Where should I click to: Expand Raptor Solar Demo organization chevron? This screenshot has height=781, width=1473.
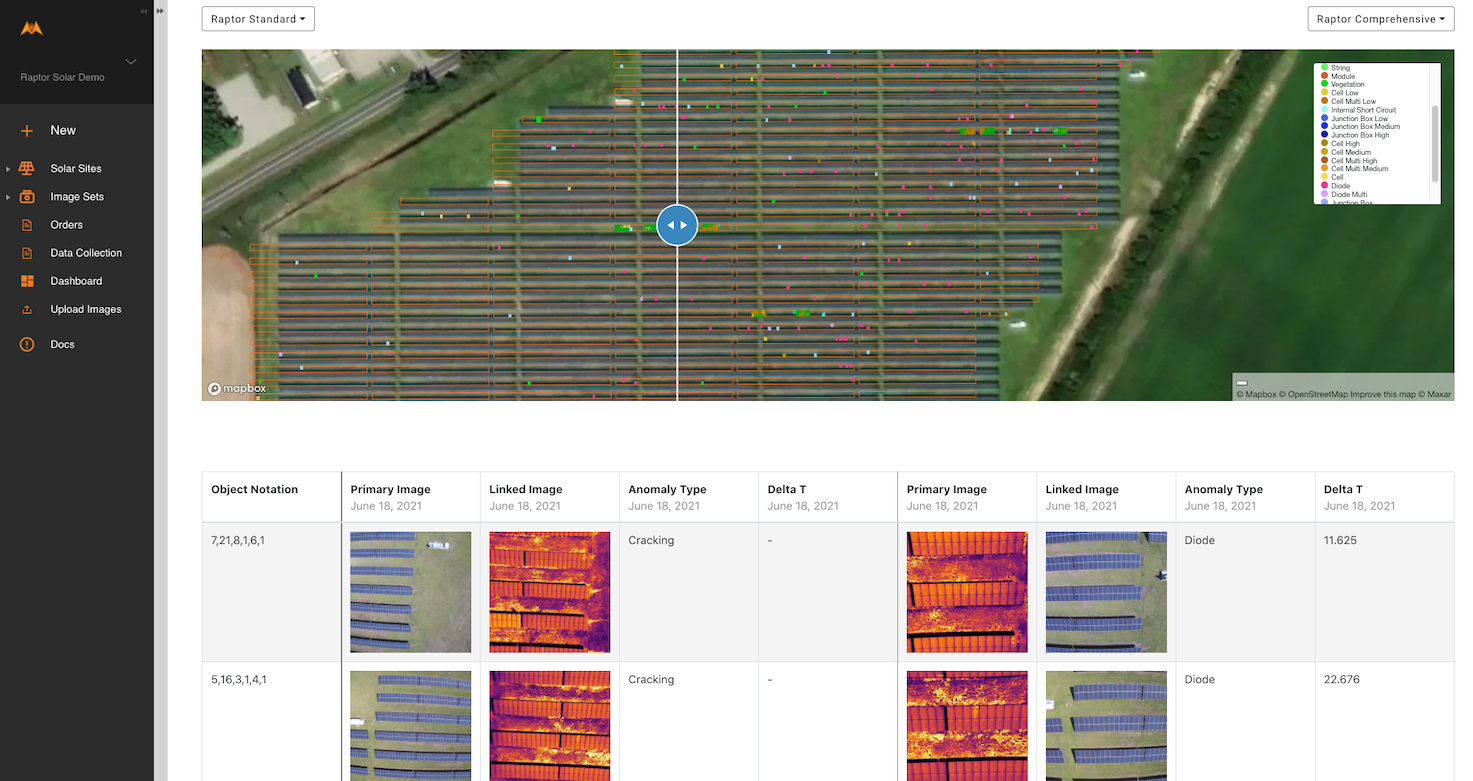pos(131,62)
